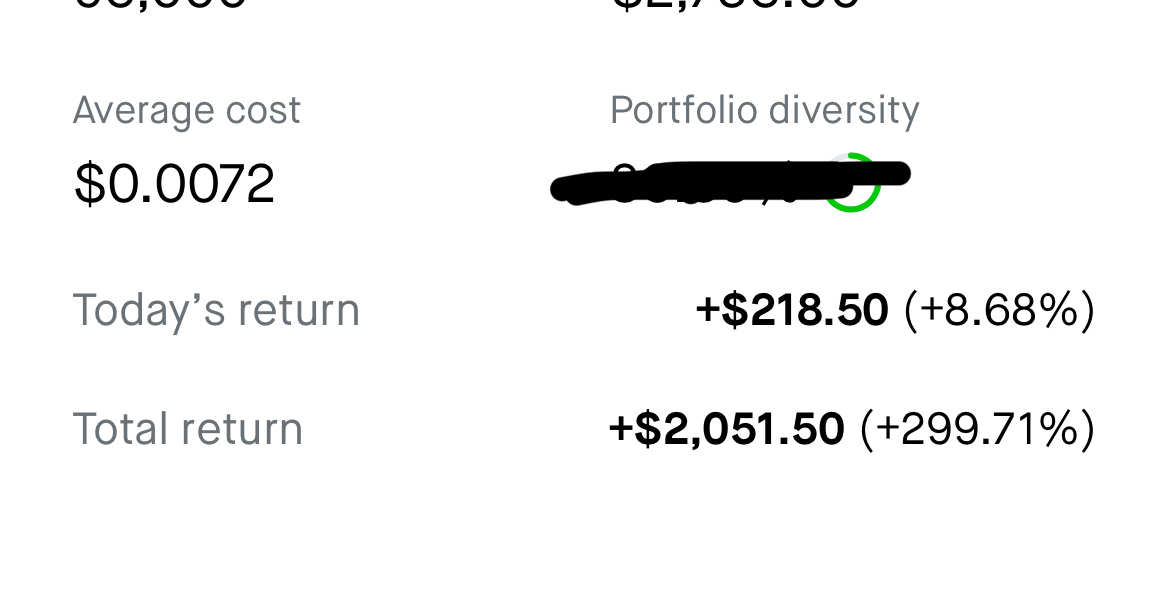Screen dimensions: 1170x613
Task: Tap the Total return label
Action: click(x=188, y=430)
